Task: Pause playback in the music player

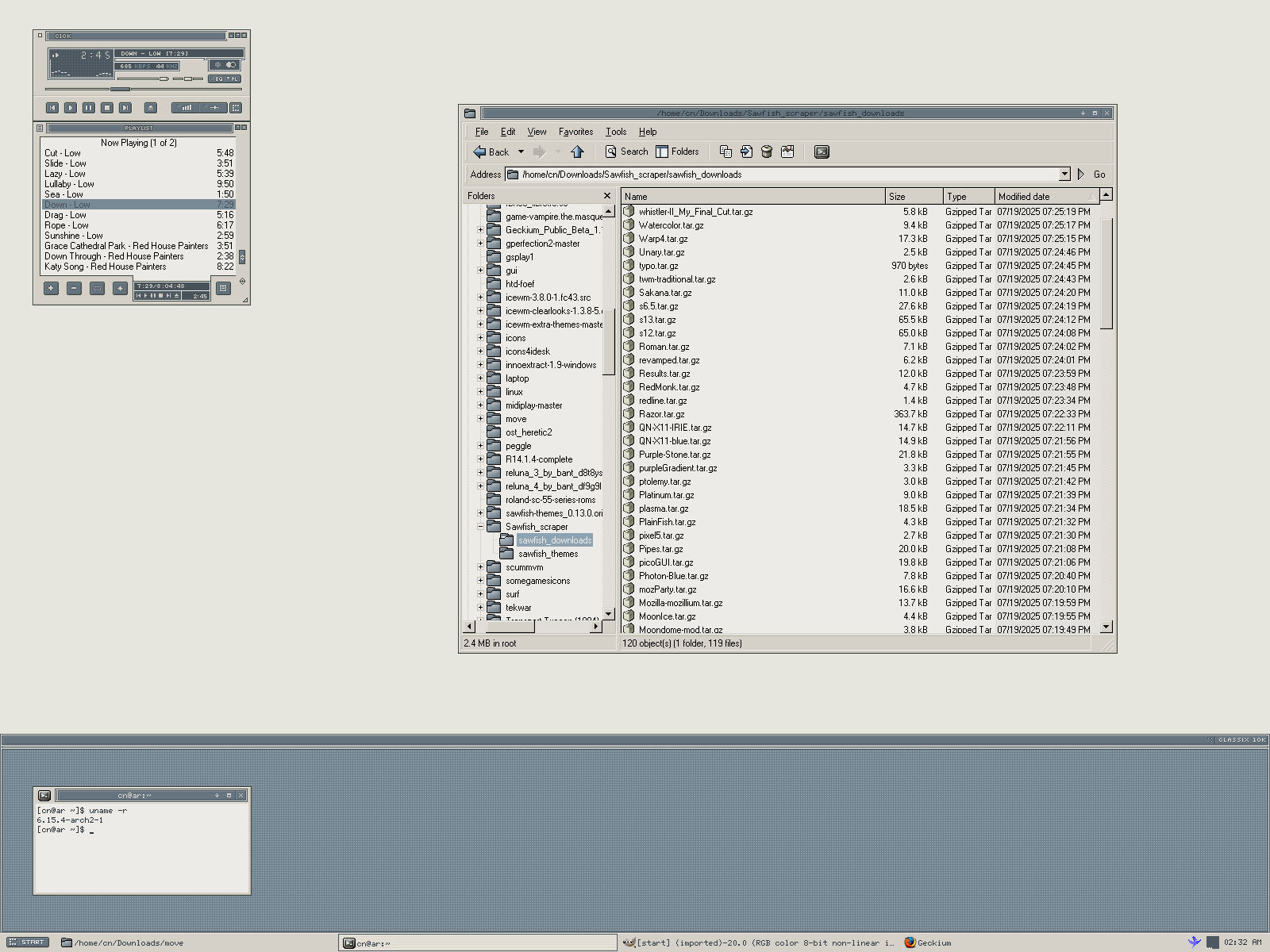Action: click(x=89, y=108)
